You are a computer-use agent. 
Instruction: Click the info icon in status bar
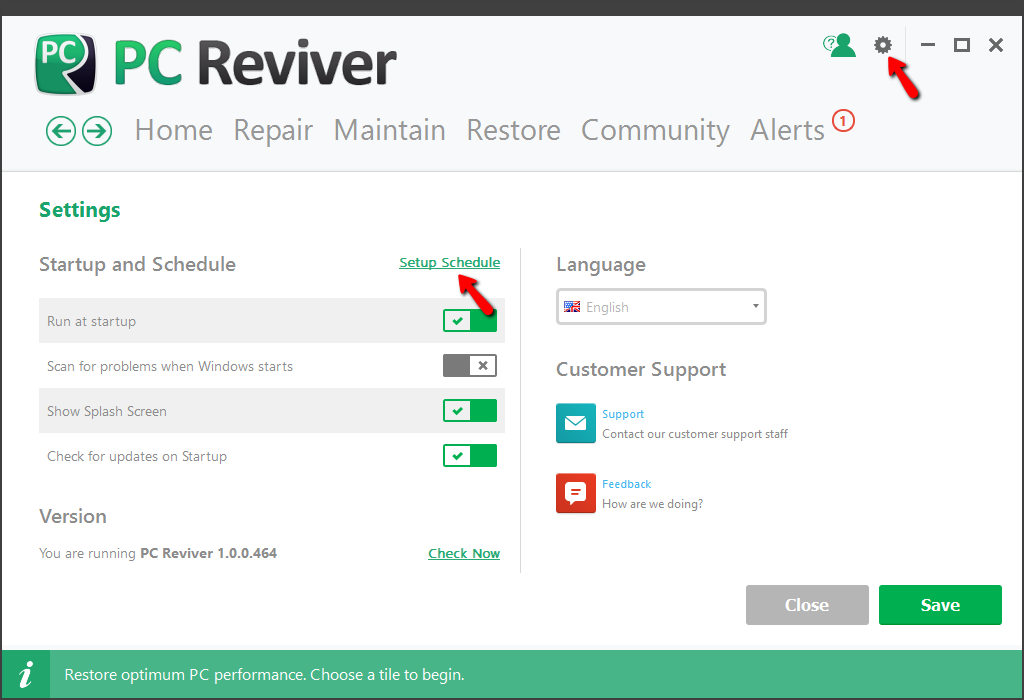[26, 674]
